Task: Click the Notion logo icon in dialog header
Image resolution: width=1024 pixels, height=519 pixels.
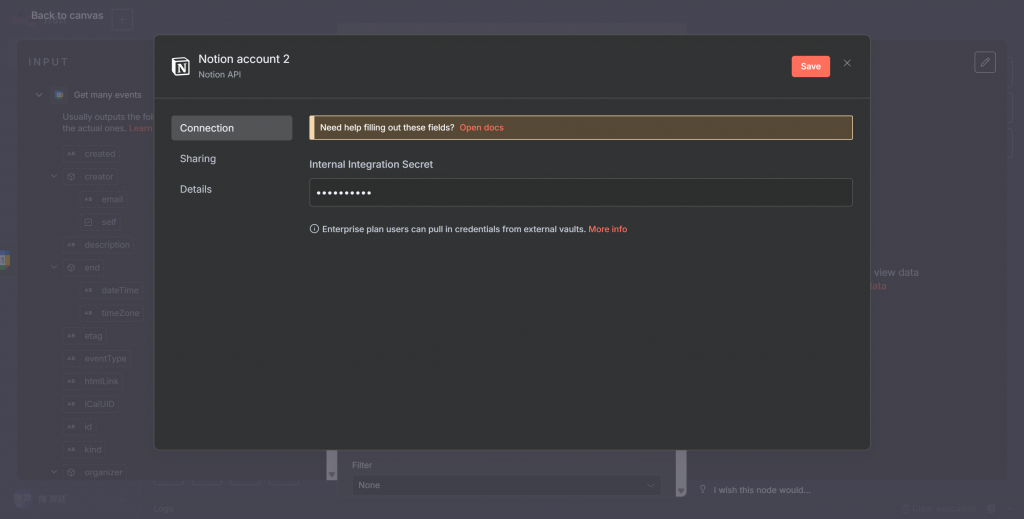Action: 181,66
